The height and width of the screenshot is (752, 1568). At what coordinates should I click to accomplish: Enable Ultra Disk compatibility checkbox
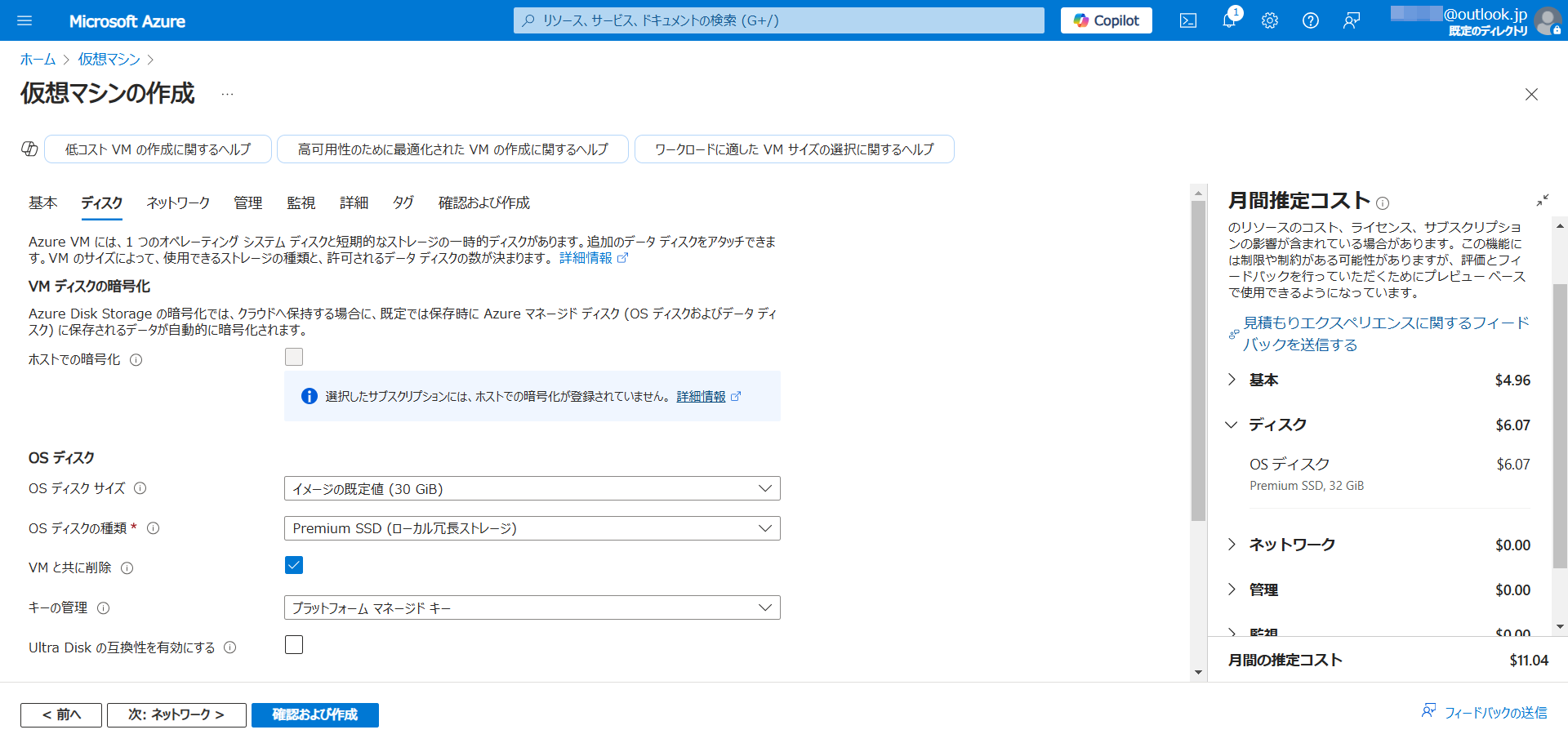(294, 645)
